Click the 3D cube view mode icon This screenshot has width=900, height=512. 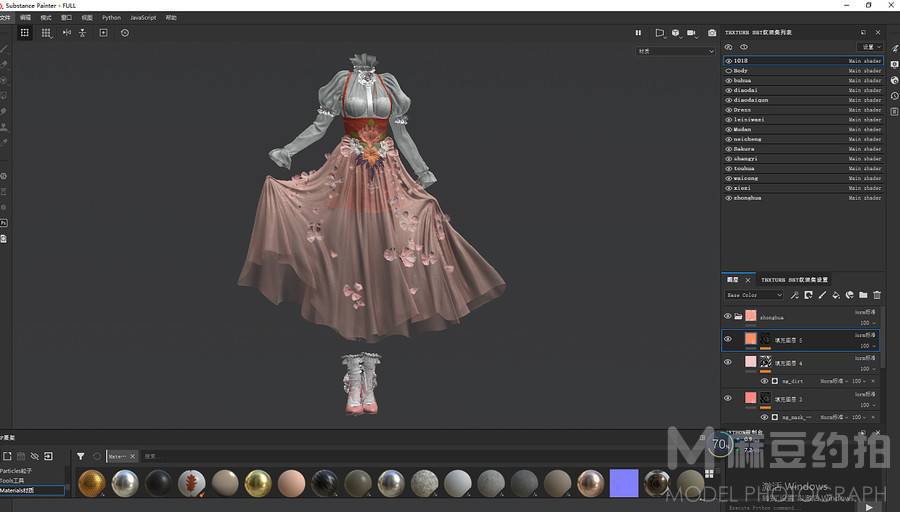(x=676, y=33)
